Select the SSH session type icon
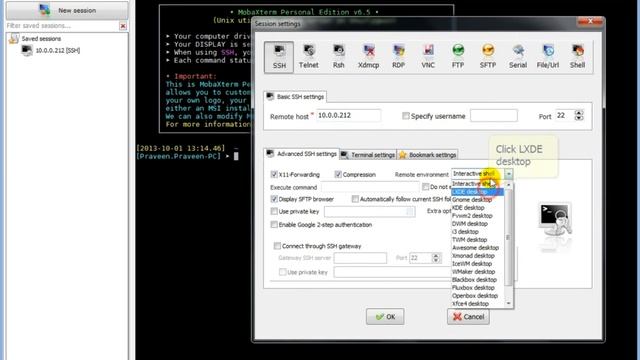Screen dimensions: 640x360 click(x=279, y=57)
